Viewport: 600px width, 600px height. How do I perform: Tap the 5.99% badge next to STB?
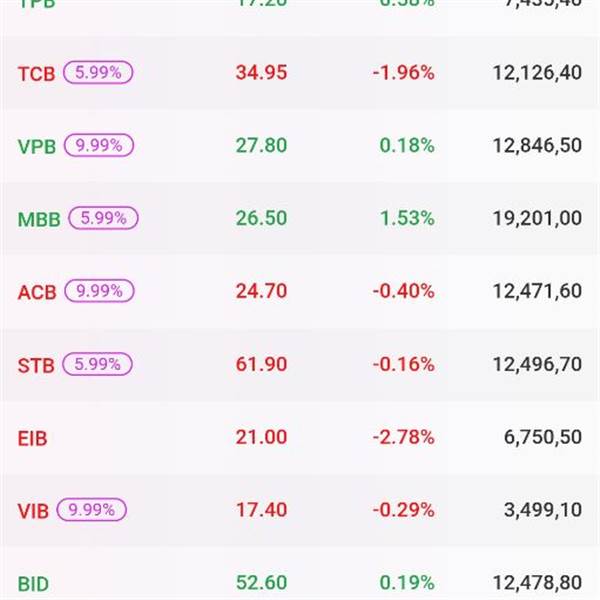tap(97, 364)
